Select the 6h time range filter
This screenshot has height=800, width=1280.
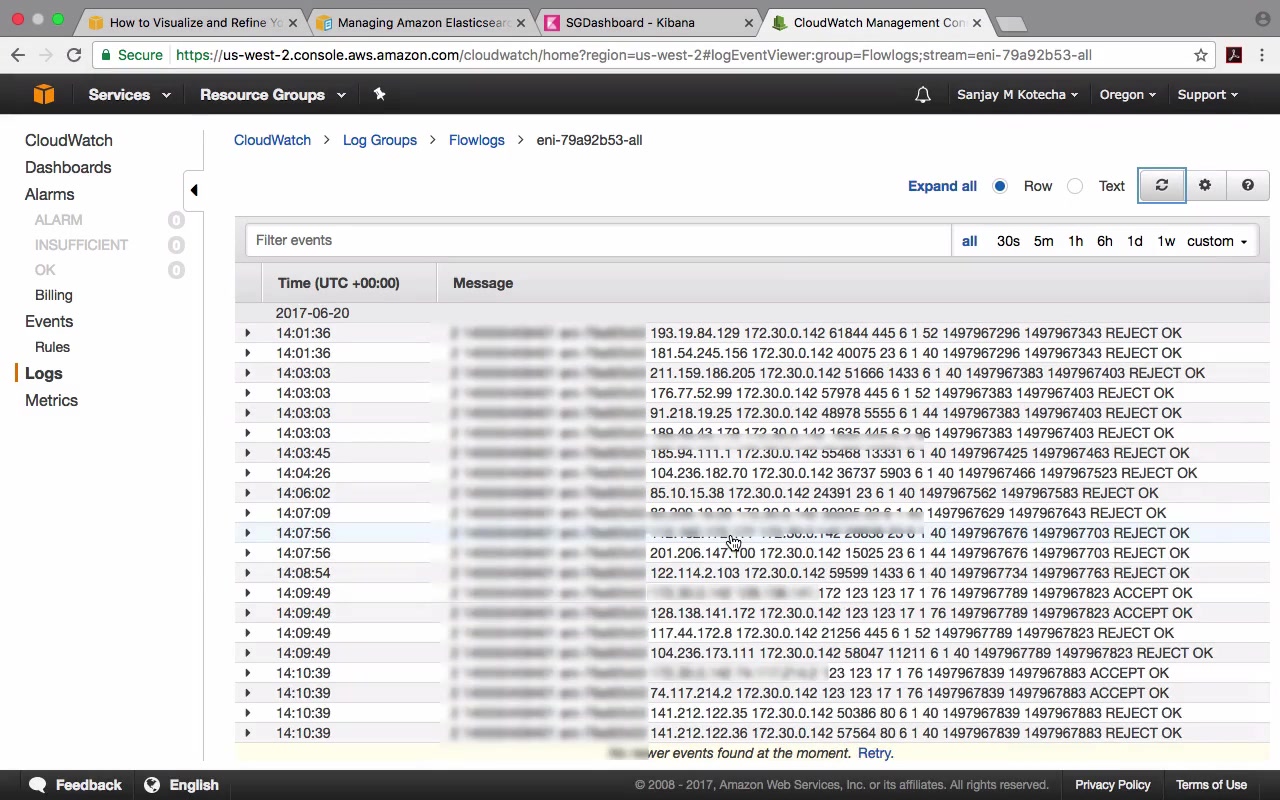tap(1104, 241)
